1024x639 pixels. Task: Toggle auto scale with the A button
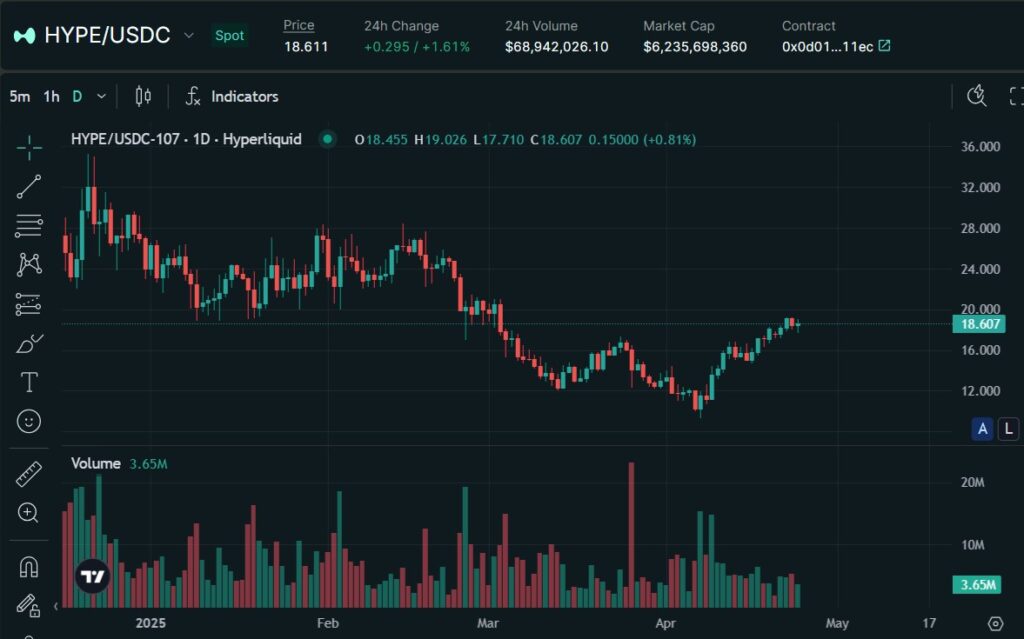[983, 427]
